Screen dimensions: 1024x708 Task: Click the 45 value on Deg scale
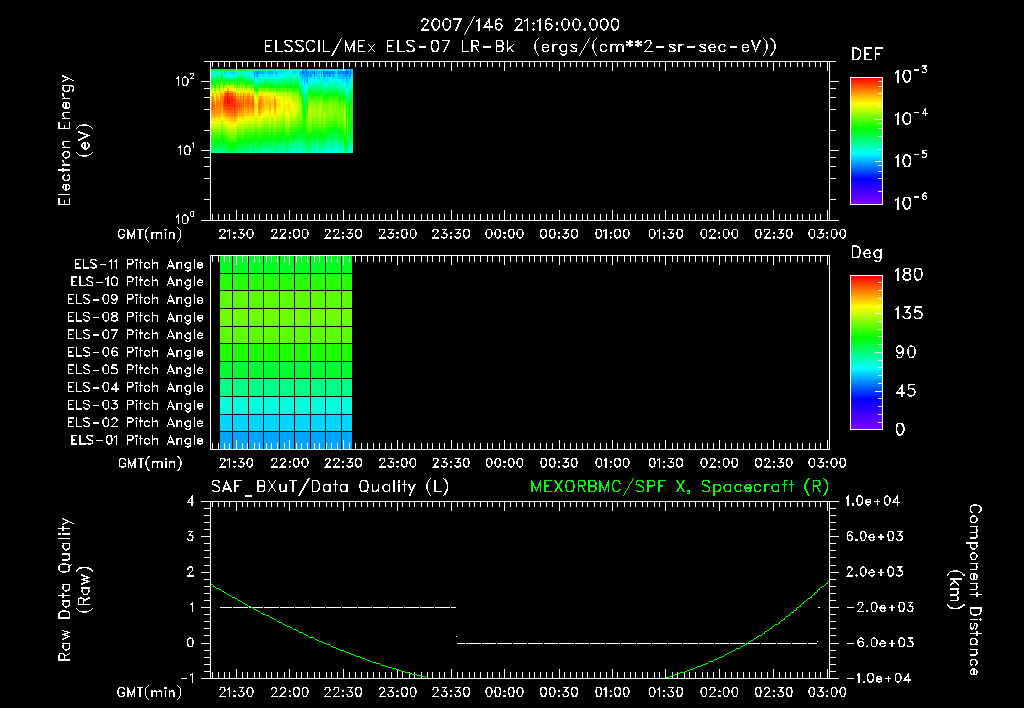pos(905,391)
